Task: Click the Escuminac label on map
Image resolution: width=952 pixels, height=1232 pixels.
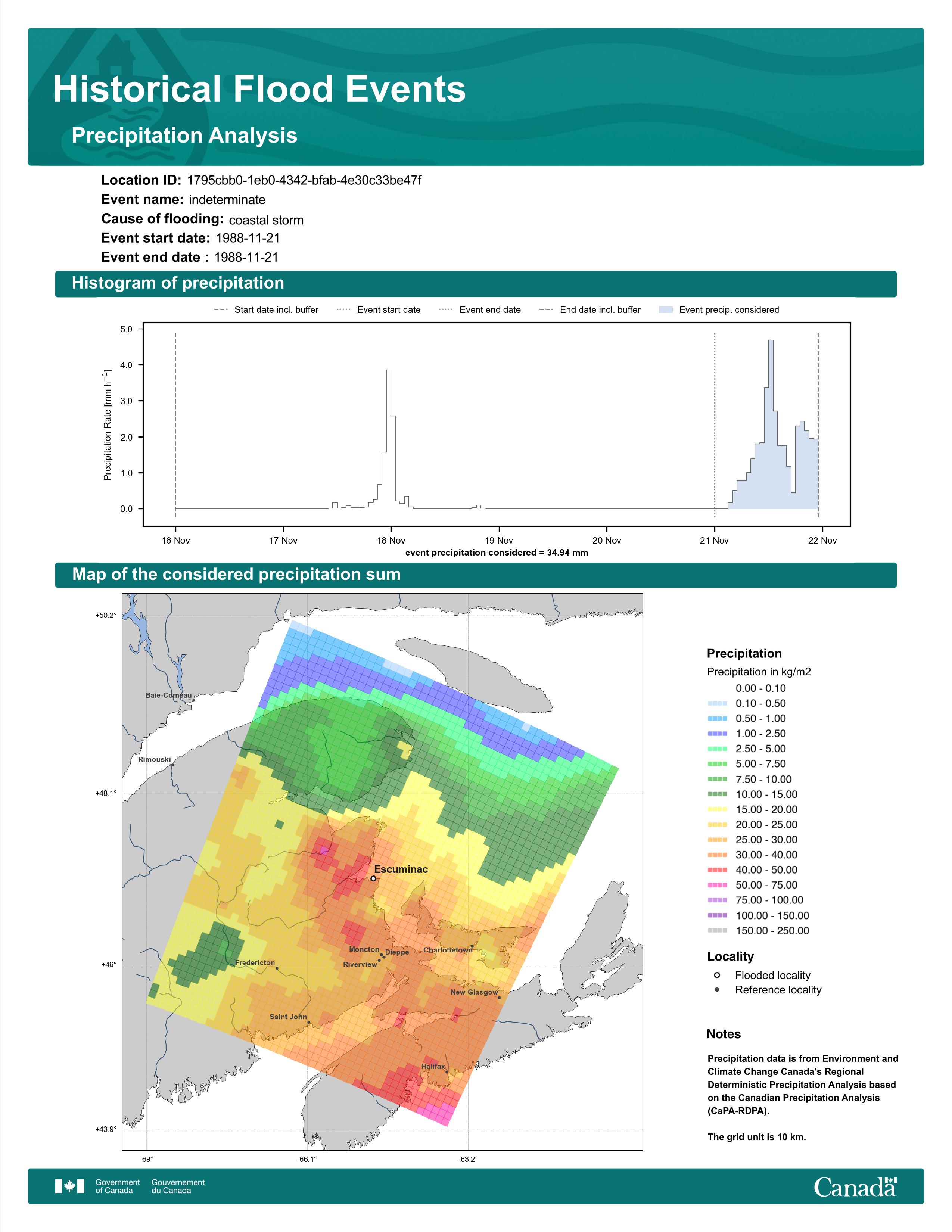Action: [x=401, y=869]
